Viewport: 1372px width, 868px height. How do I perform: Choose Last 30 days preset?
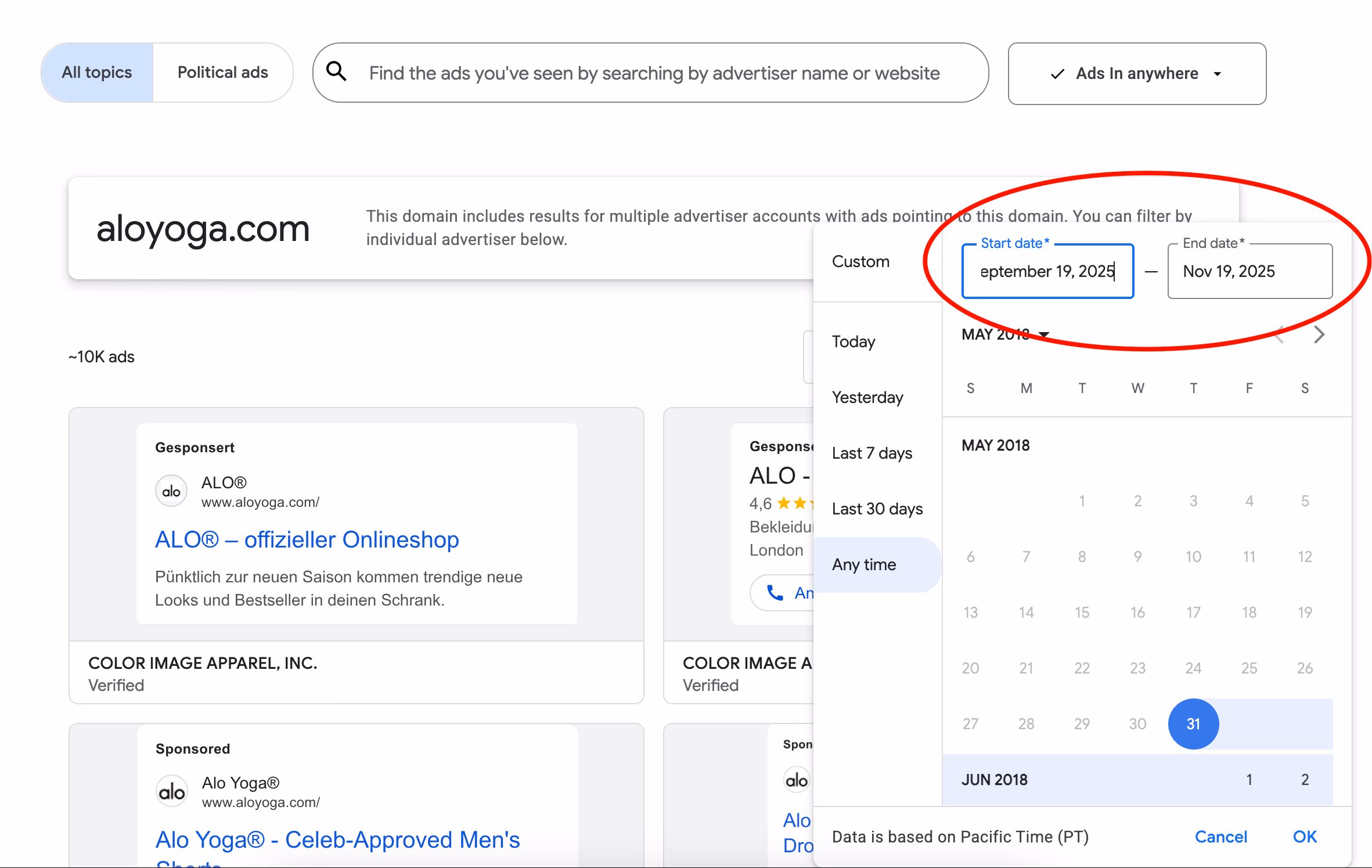click(877, 509)
